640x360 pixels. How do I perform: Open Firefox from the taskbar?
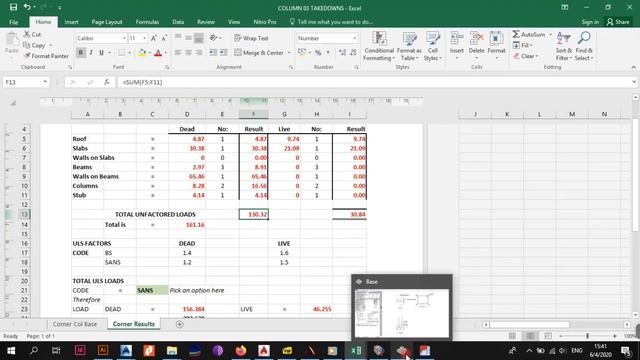(x=241, y=351)
